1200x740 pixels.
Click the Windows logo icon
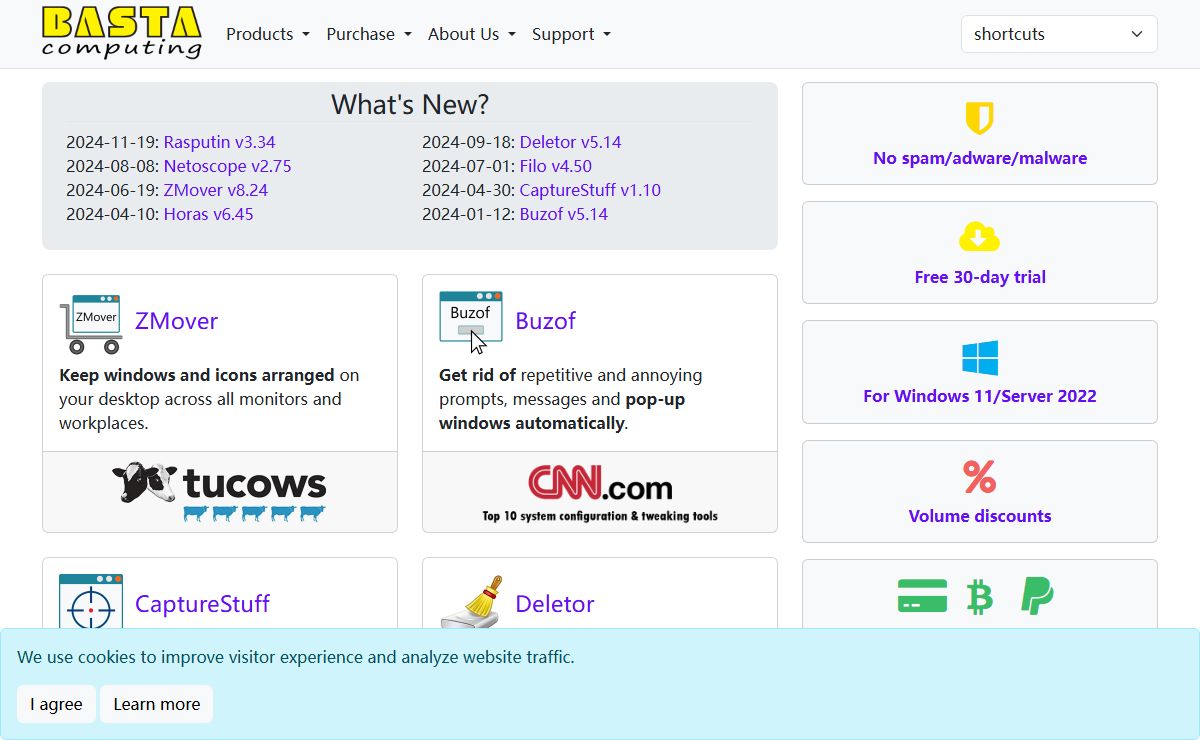coord(980,357)
